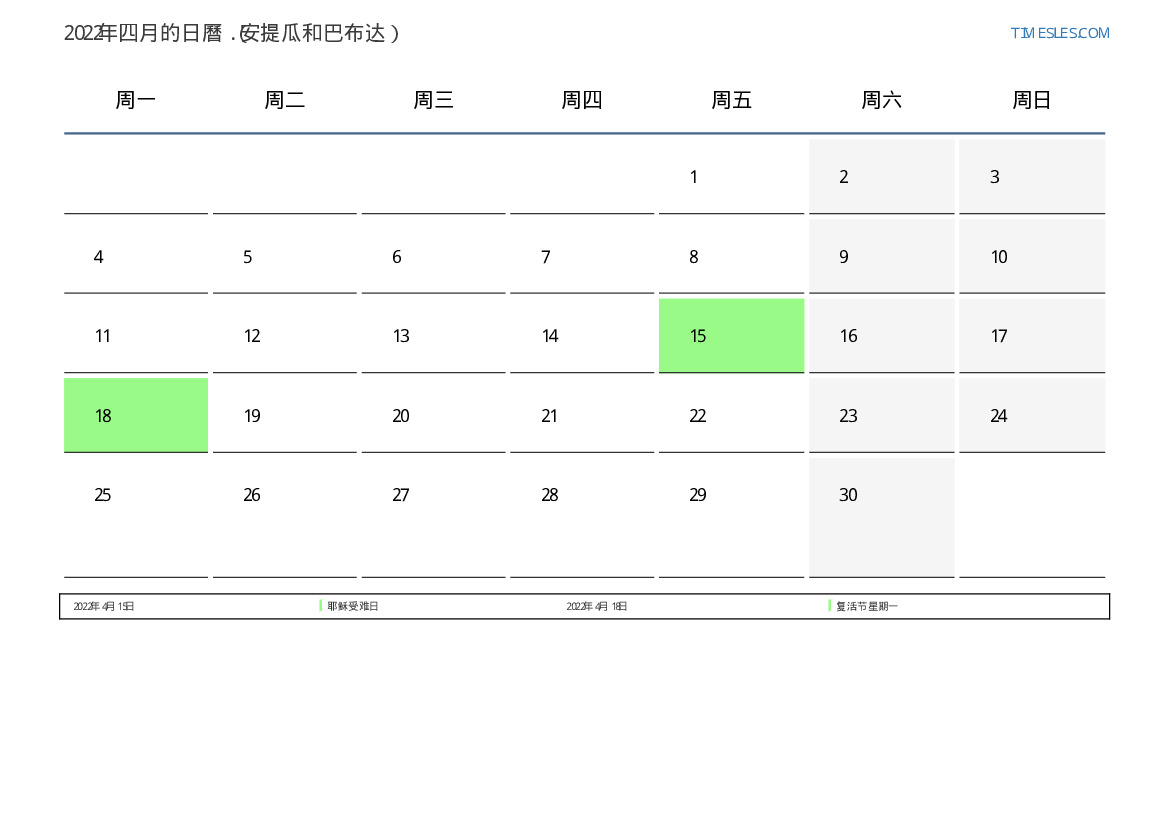Click legend date 2022年4月15日
The image size is (1169, 827).
tap(104, 606)
